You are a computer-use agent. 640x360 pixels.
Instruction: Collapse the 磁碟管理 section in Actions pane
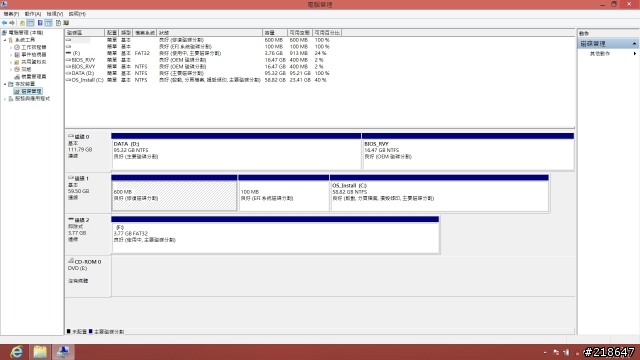(x=634, y=44)
